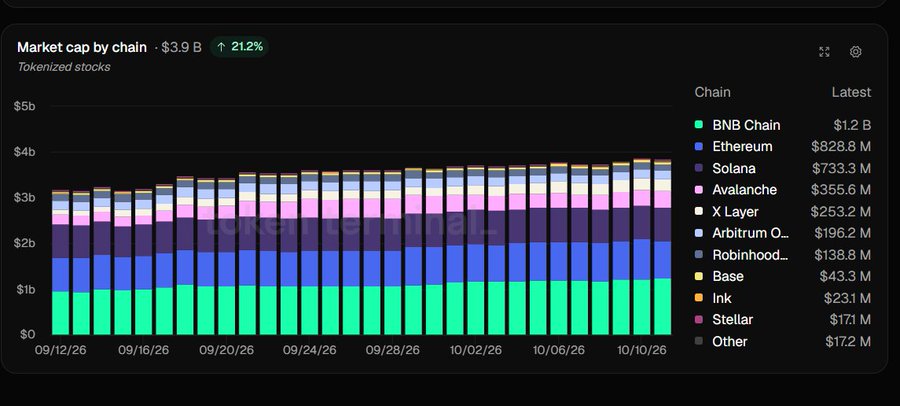Click the Other dark gray legend dot
This screenshot has width=900, height=406.
pyautogui.click(x=699, y=341)
